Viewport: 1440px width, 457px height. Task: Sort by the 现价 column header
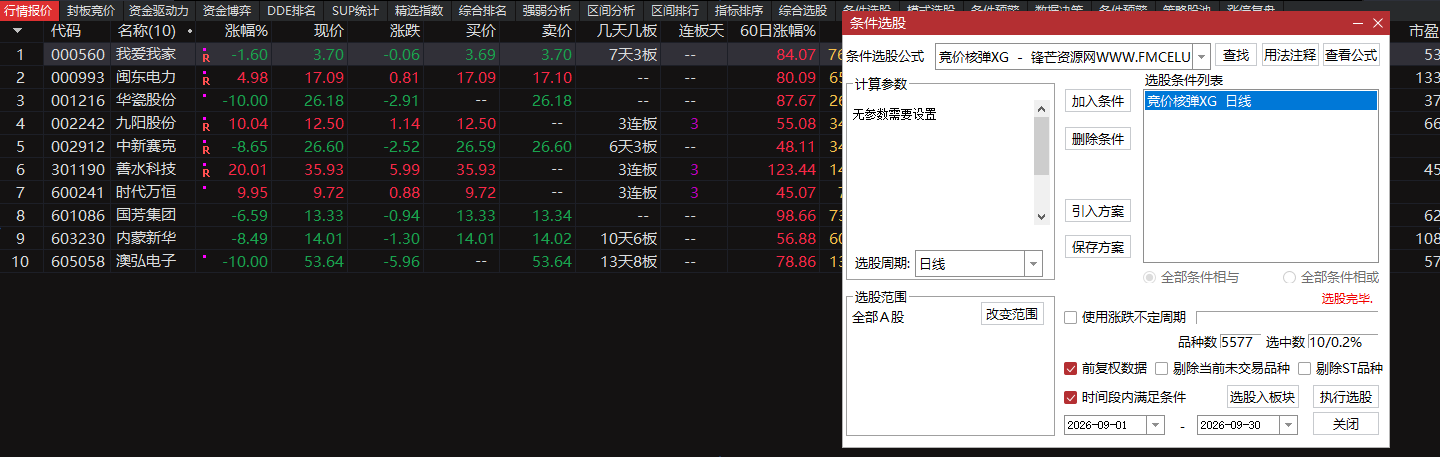pyautogui.click(x=329, y=31)
